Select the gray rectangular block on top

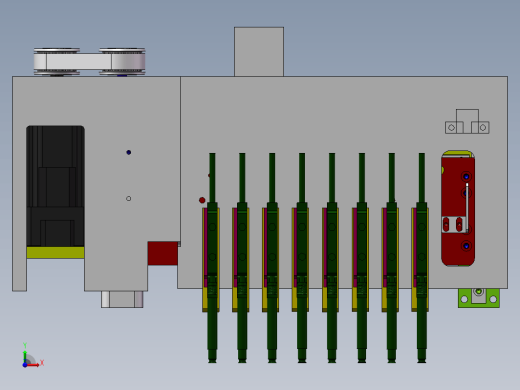pyautogui.click(x=259, y=52)
